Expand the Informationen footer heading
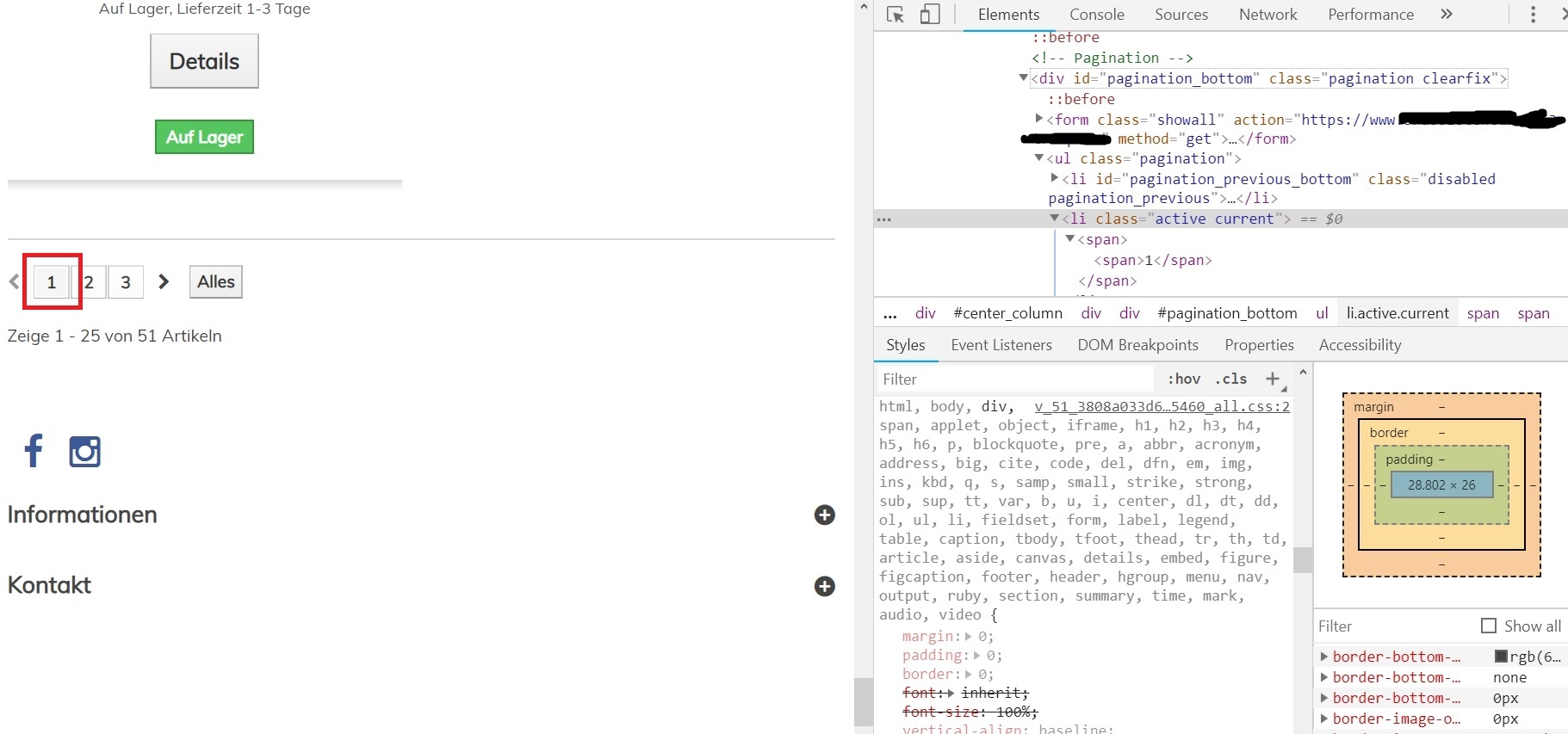 83,515
